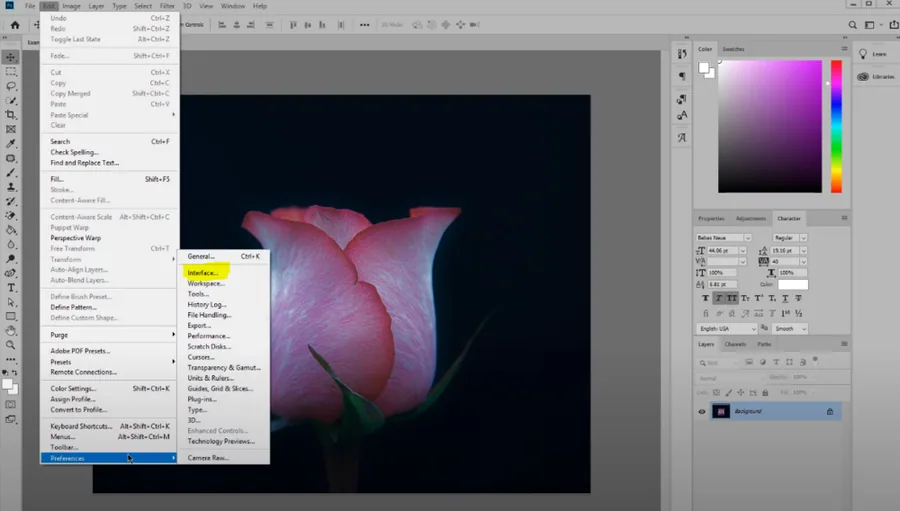Expand the Presets submenu

point(109,362)
